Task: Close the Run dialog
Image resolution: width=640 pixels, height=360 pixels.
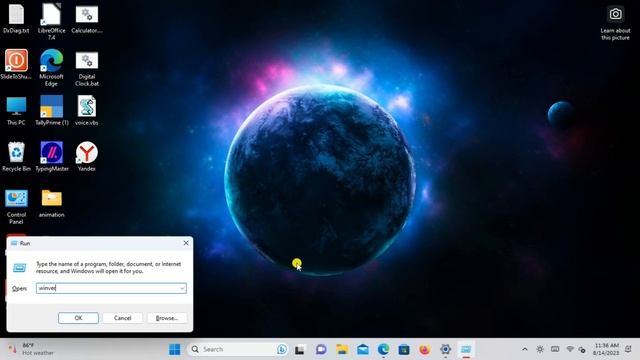Action: tap(186, 243)
